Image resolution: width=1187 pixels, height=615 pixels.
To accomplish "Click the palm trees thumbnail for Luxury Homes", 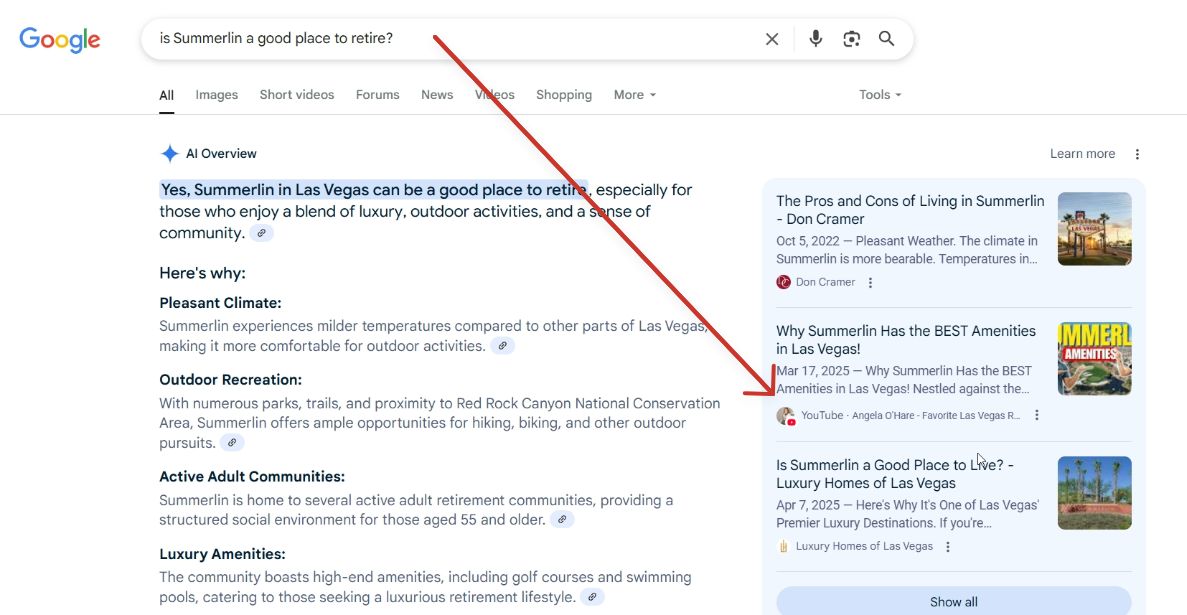I will pos(1095,492).
